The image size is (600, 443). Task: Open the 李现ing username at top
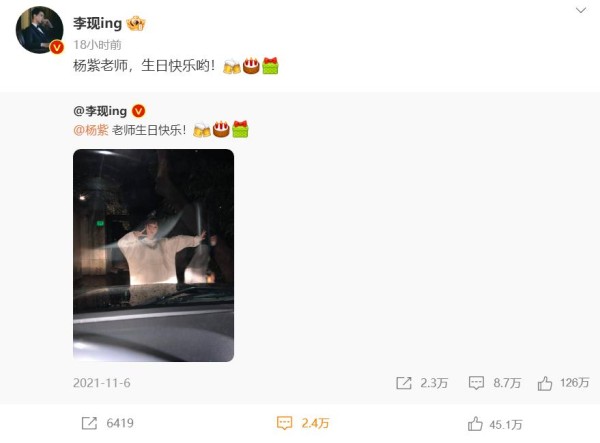pos(98,23)
